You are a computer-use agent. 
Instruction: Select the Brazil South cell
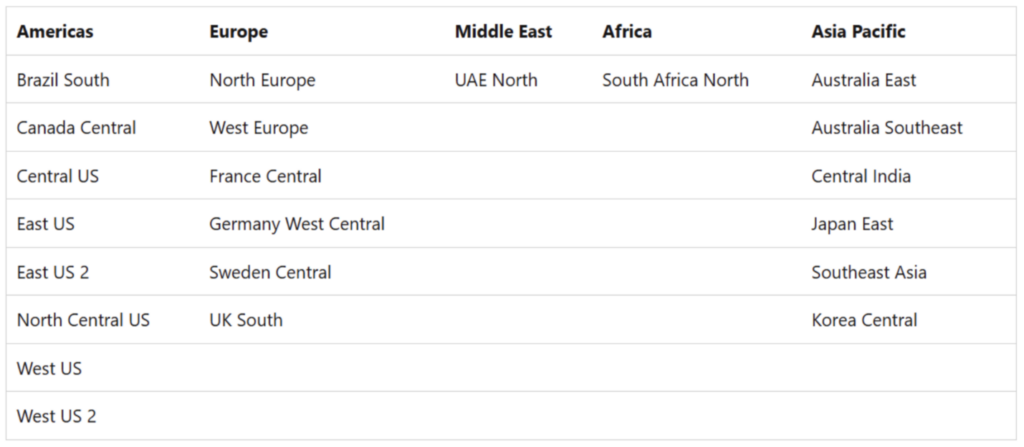[63, 80]
